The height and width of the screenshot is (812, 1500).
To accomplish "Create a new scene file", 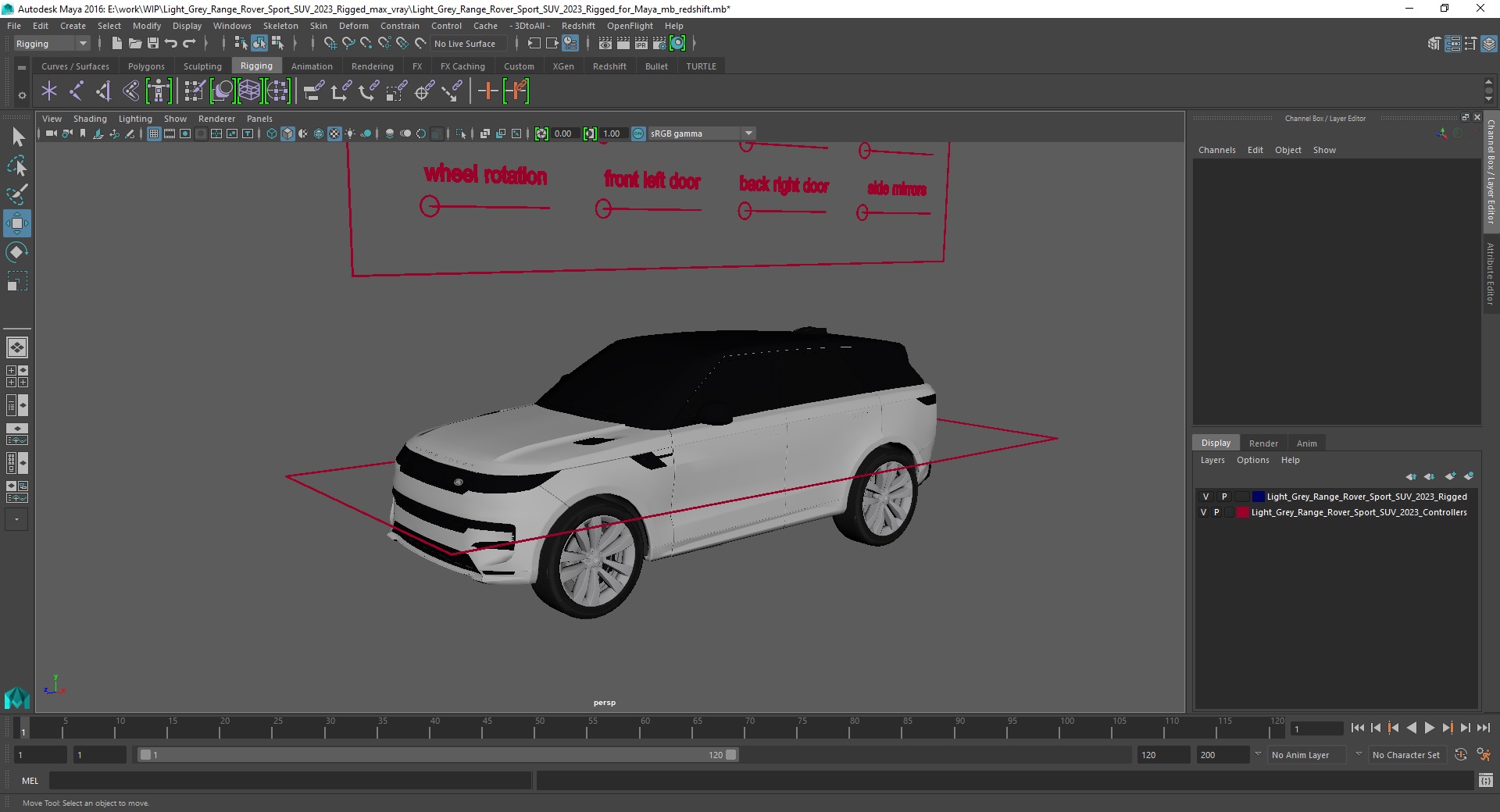I will tap(116, 44).
